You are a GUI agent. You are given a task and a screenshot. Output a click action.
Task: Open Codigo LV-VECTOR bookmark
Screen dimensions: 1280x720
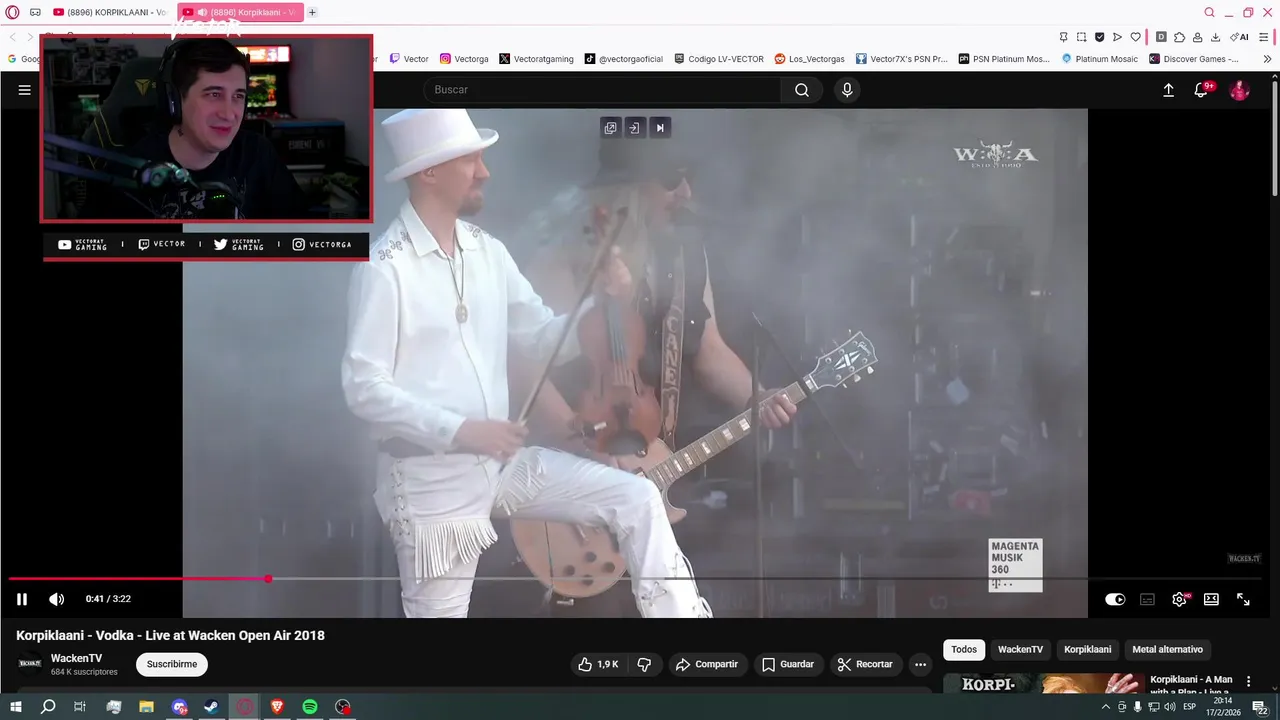(718, 59)
